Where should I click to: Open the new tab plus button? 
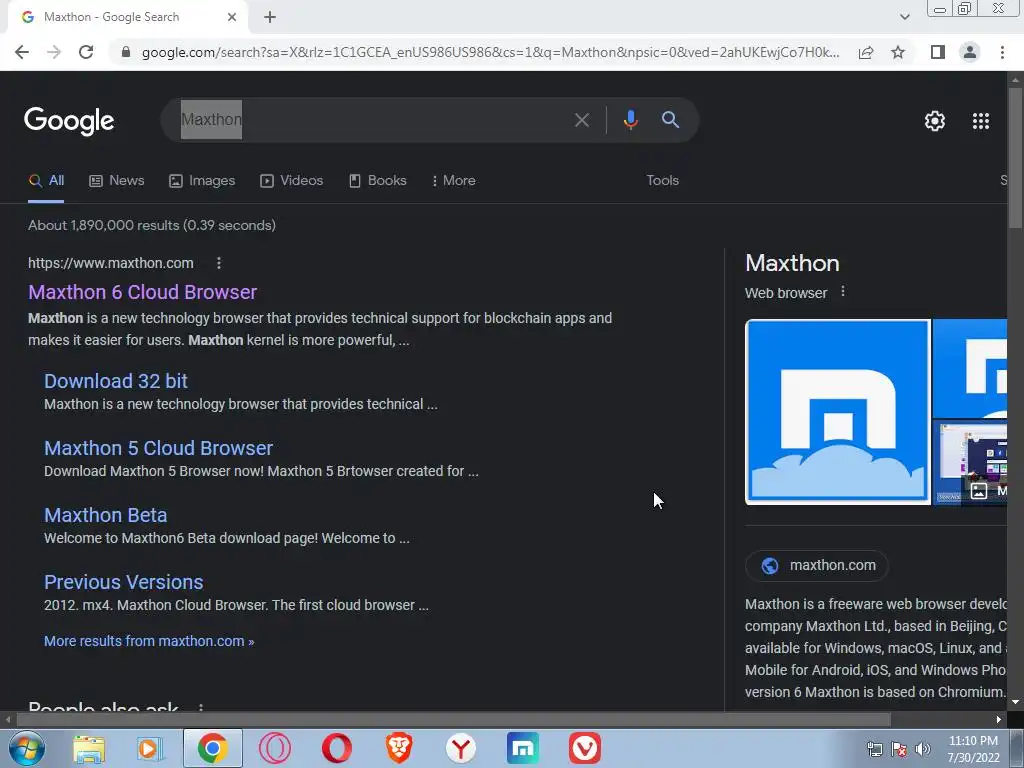point(270,17)
